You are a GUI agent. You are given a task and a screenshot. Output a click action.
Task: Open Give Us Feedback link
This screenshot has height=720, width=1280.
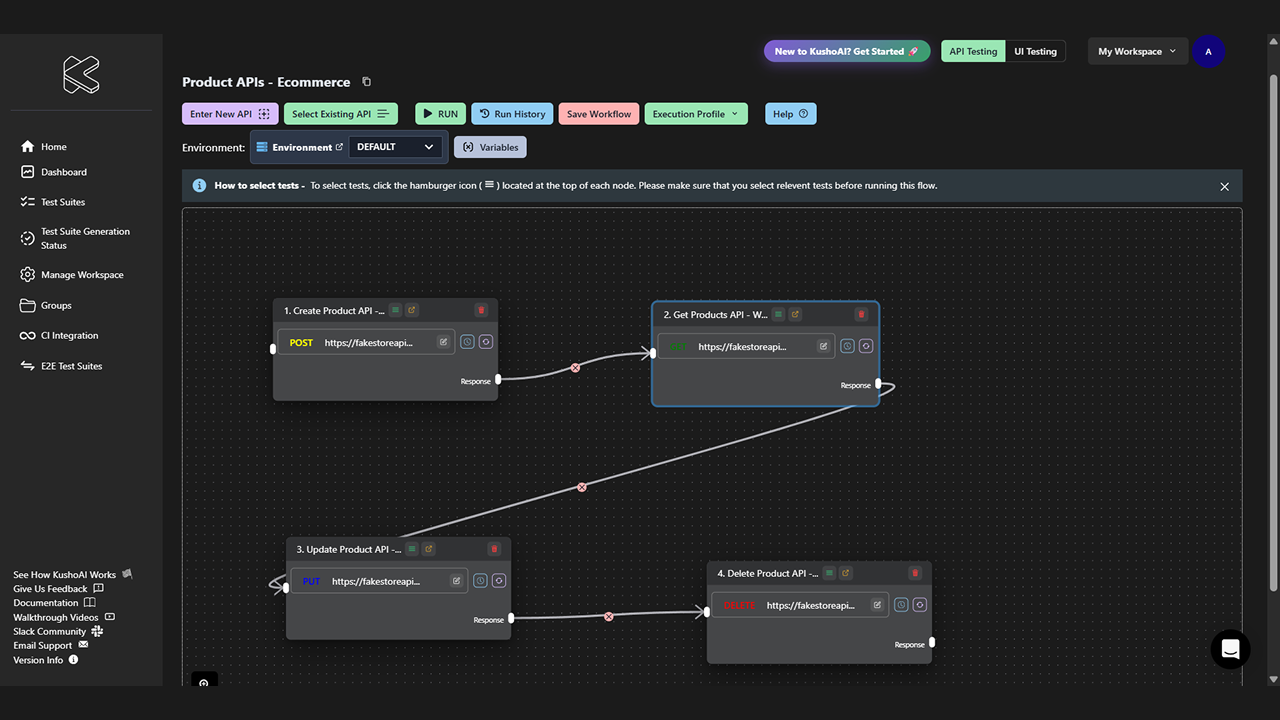tap(58, 589)
